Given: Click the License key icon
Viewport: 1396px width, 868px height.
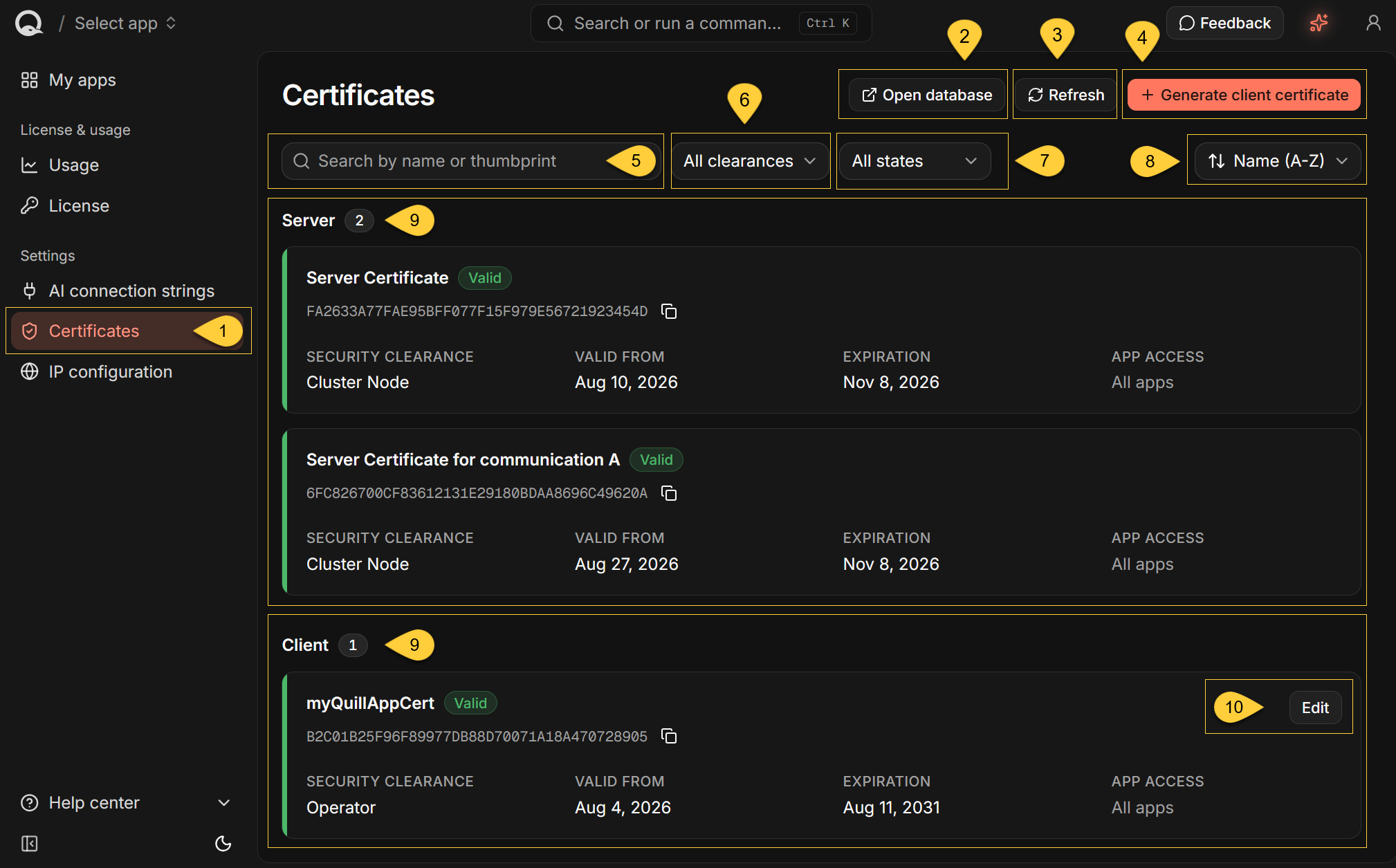Looking at the screenshot, I should coord(29,205).
